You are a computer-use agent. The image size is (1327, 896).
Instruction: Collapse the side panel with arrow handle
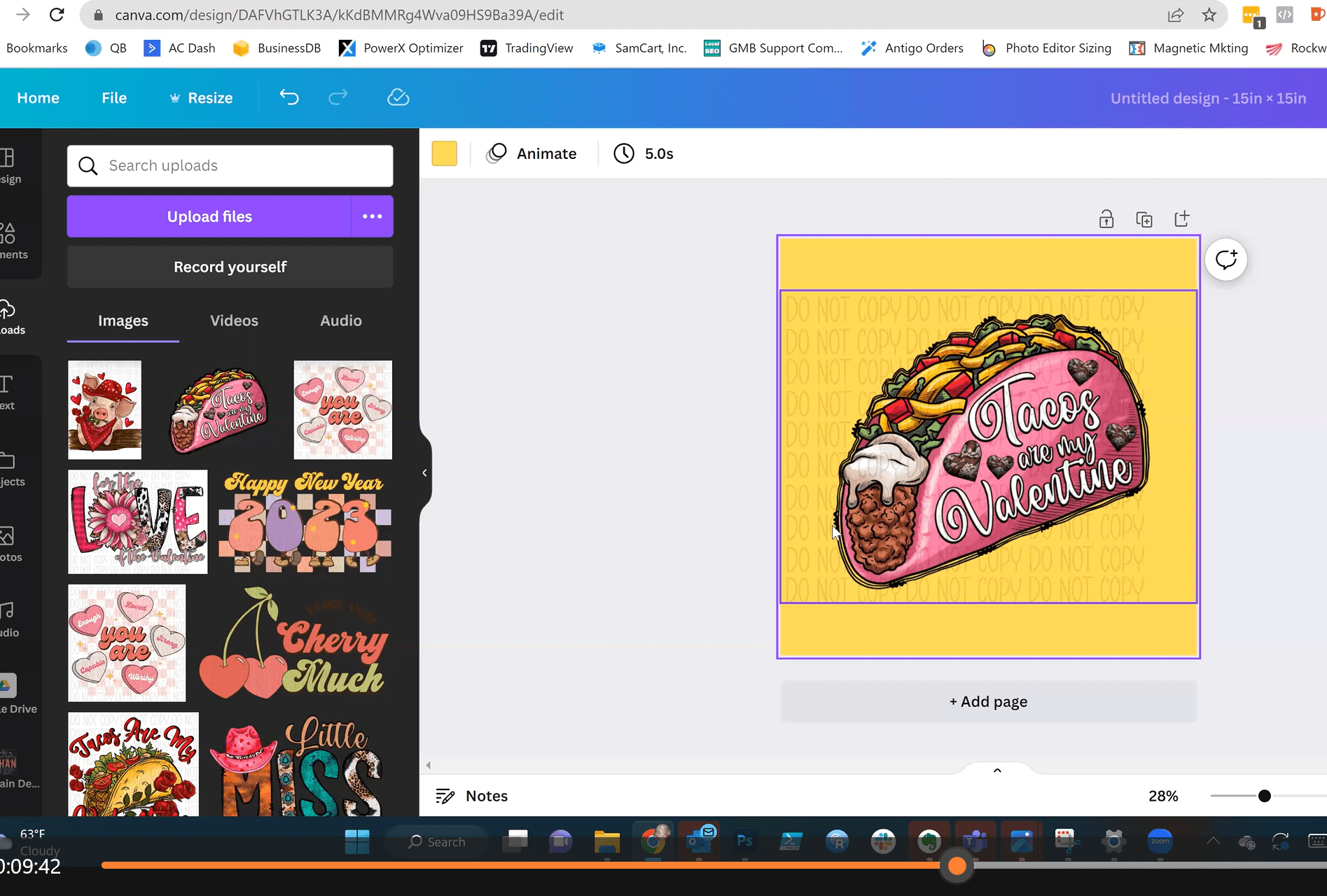[x=424, y=473]
